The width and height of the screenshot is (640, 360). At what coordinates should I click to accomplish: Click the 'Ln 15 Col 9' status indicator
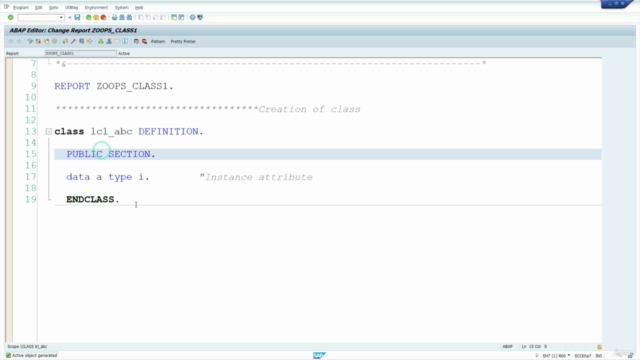(x=534, y=347)
